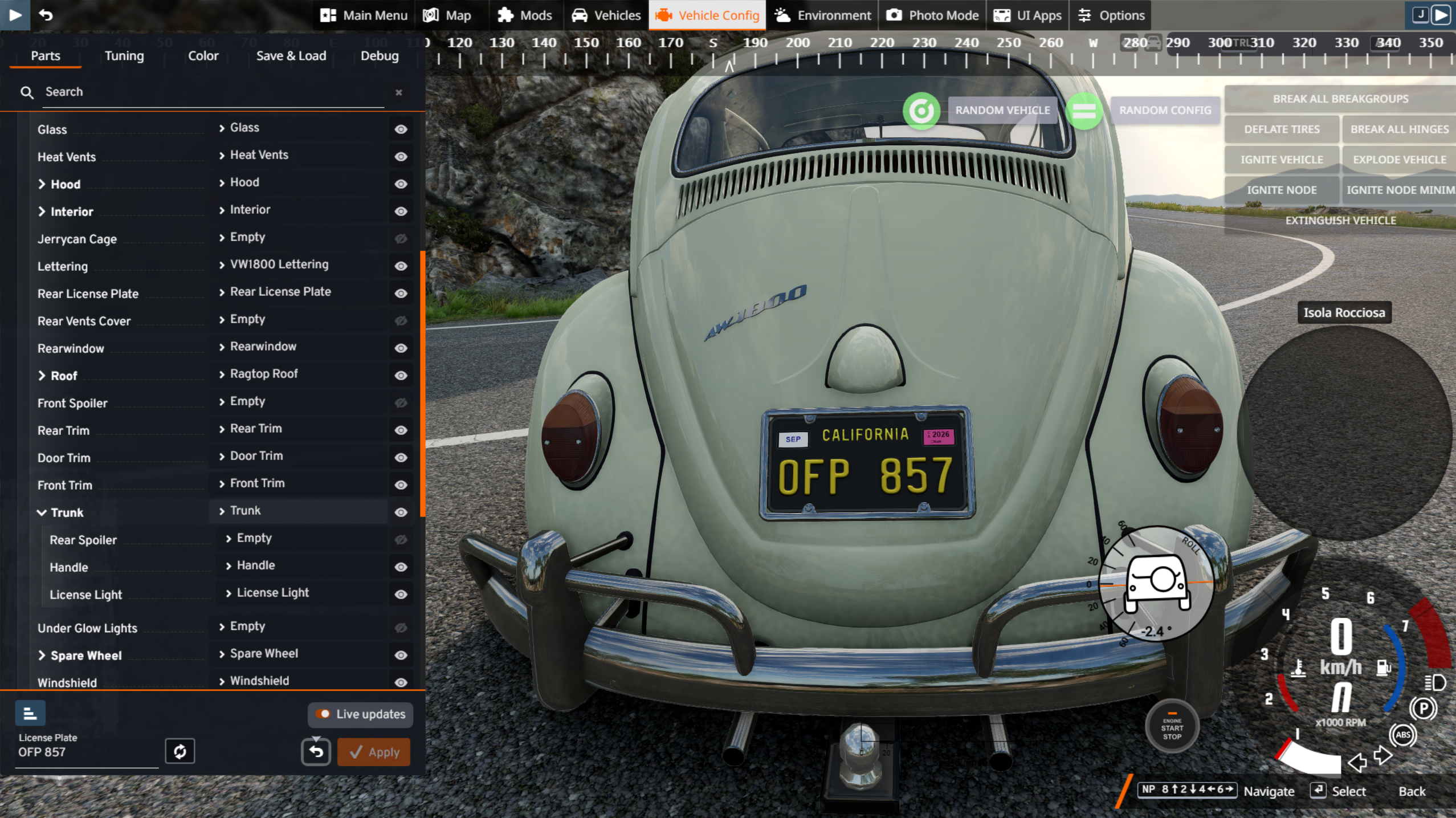Switch to the Tuning tab

coord(124,56)
